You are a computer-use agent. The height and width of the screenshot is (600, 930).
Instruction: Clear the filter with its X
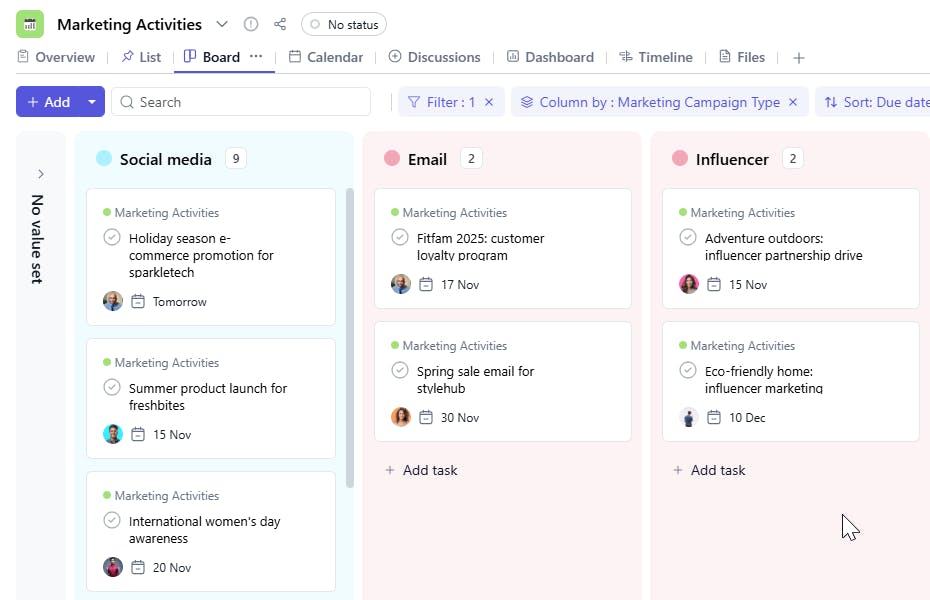pyautogui.click(x=489, y=102)
